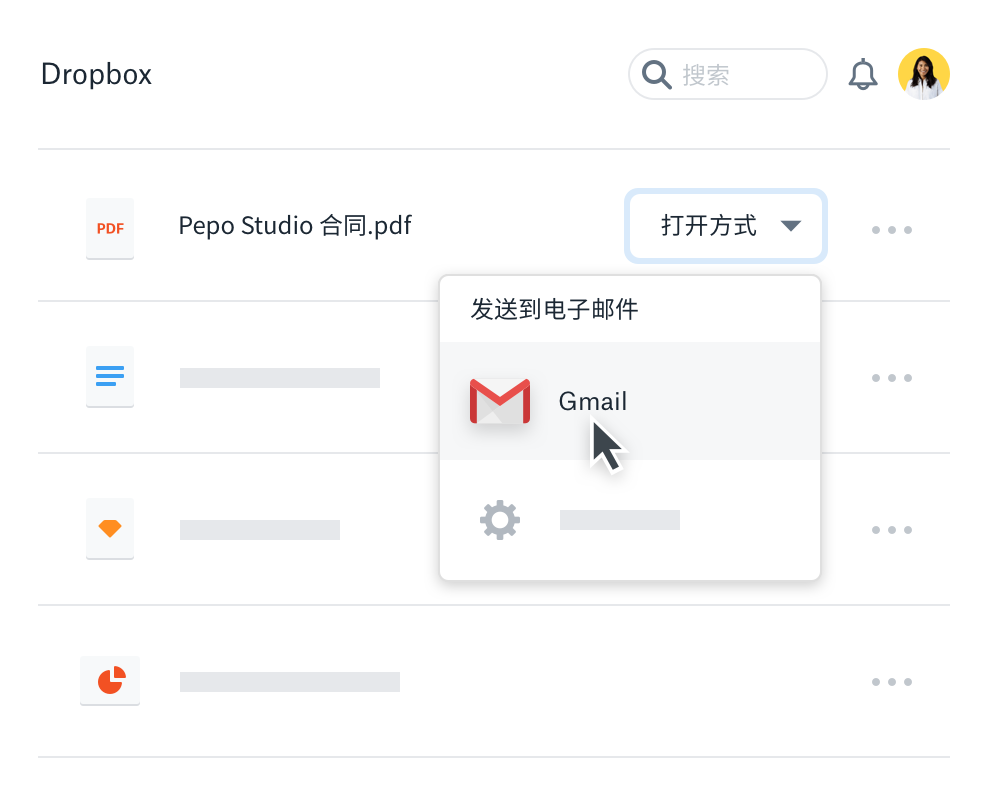990x800 pixels.
Task: Select the placeholder name of presentation file
Action: click(x=290, y=682)
